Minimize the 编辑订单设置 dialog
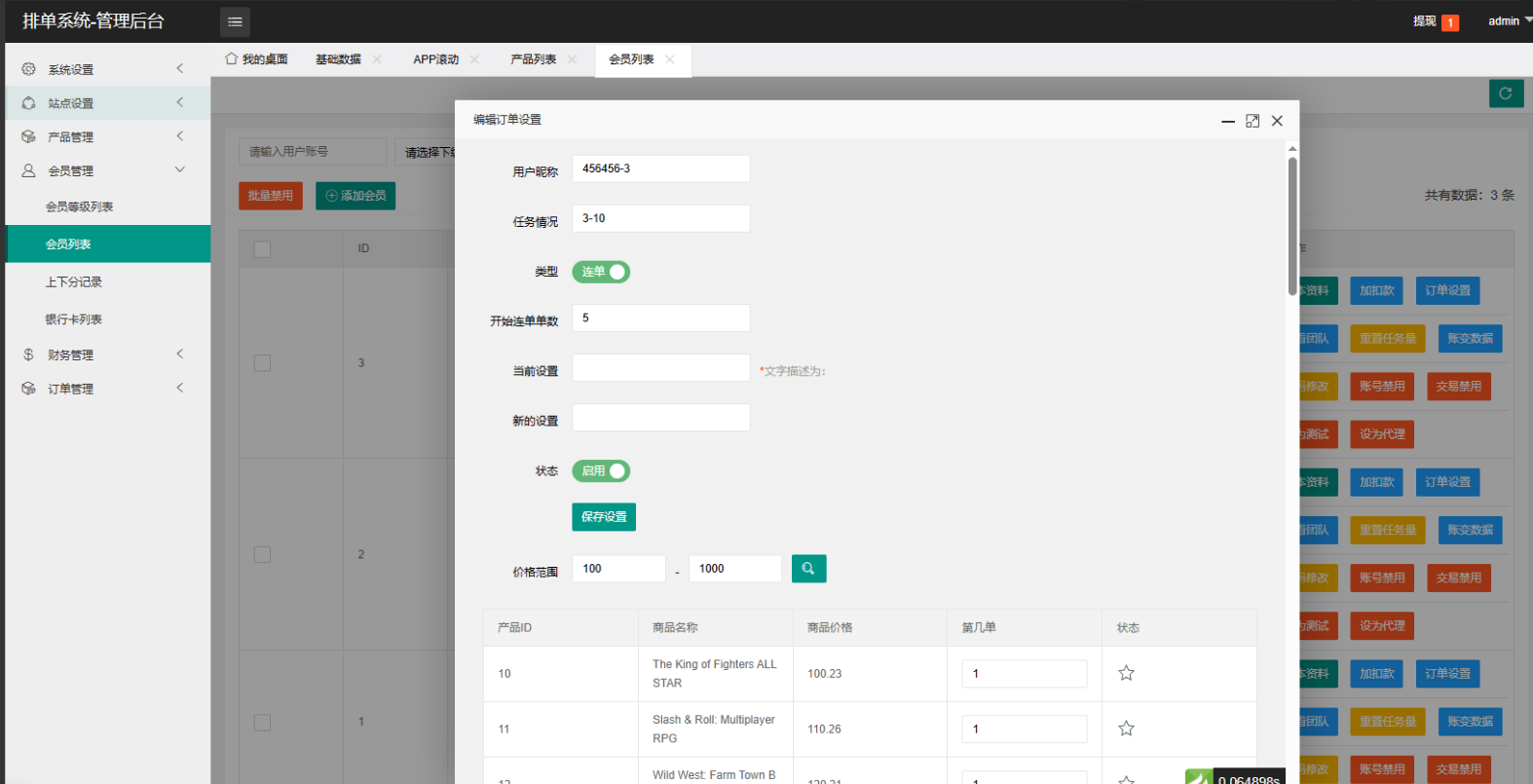Screen dimensions: 1533x784 tap(1228, 122)
